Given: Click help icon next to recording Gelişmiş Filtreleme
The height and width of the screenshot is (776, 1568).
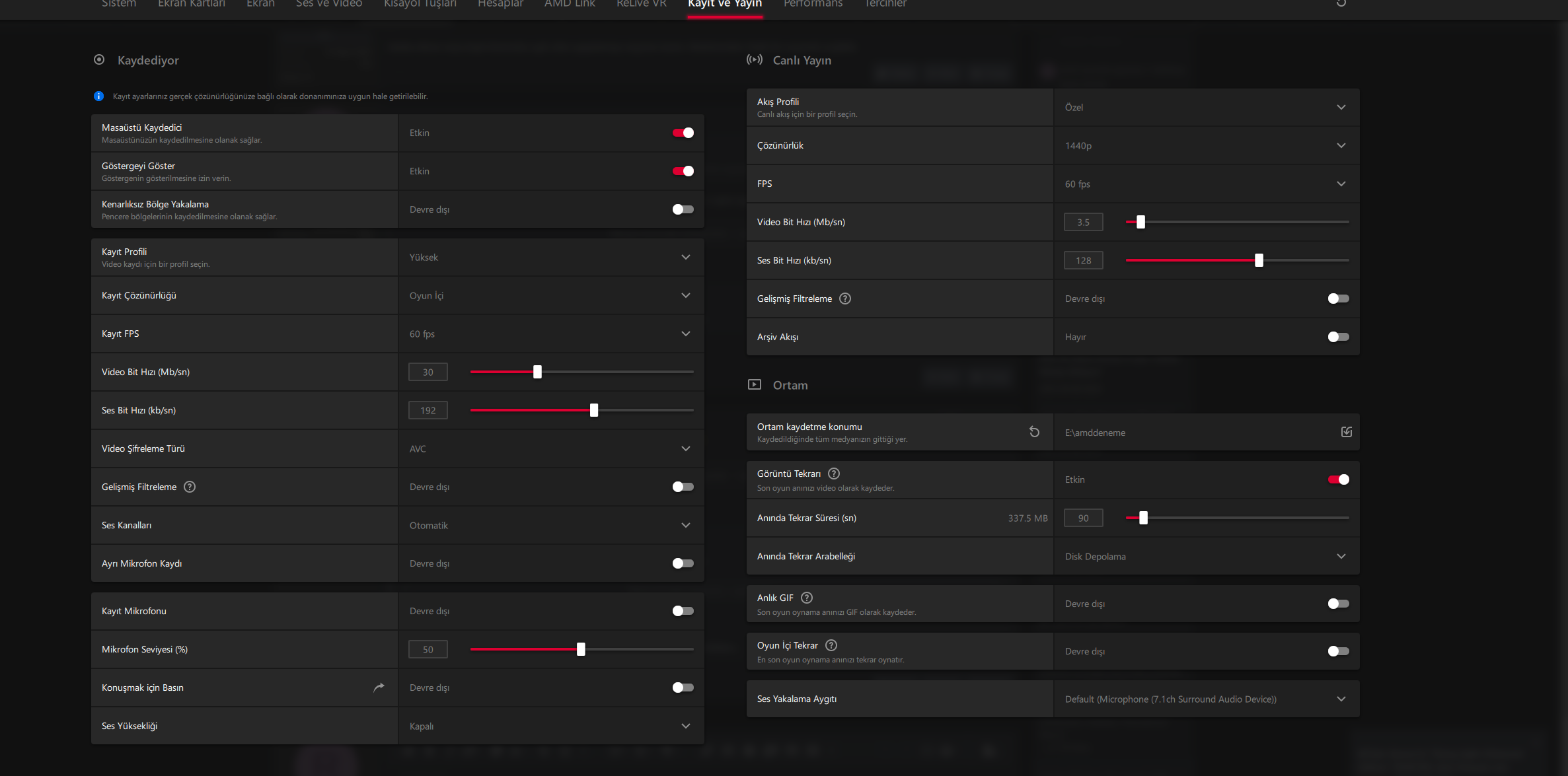Looking at the screenshot, I should click(x=190, y=487).
